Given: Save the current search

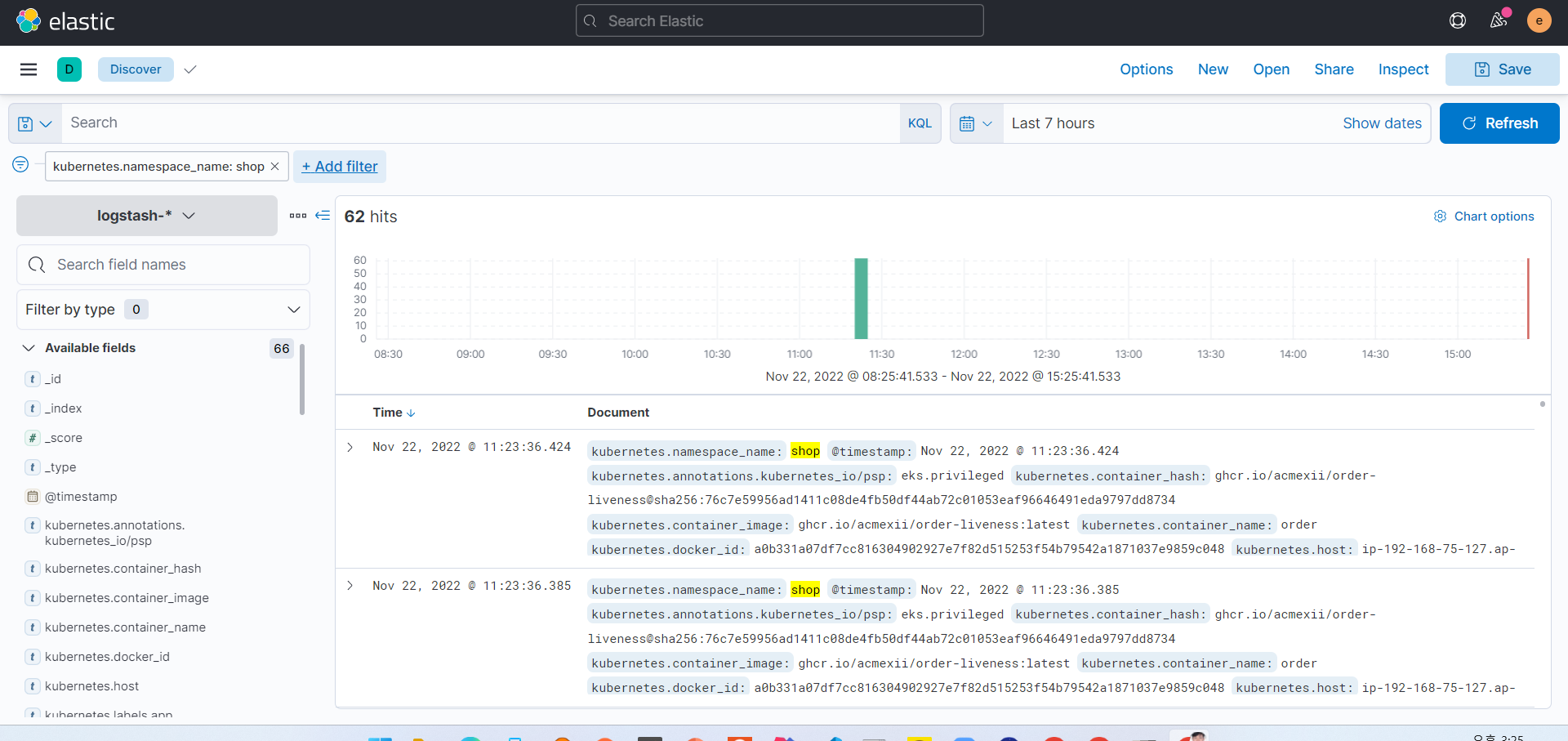Looking at the screenshot, I should [x=1503, y=69].
